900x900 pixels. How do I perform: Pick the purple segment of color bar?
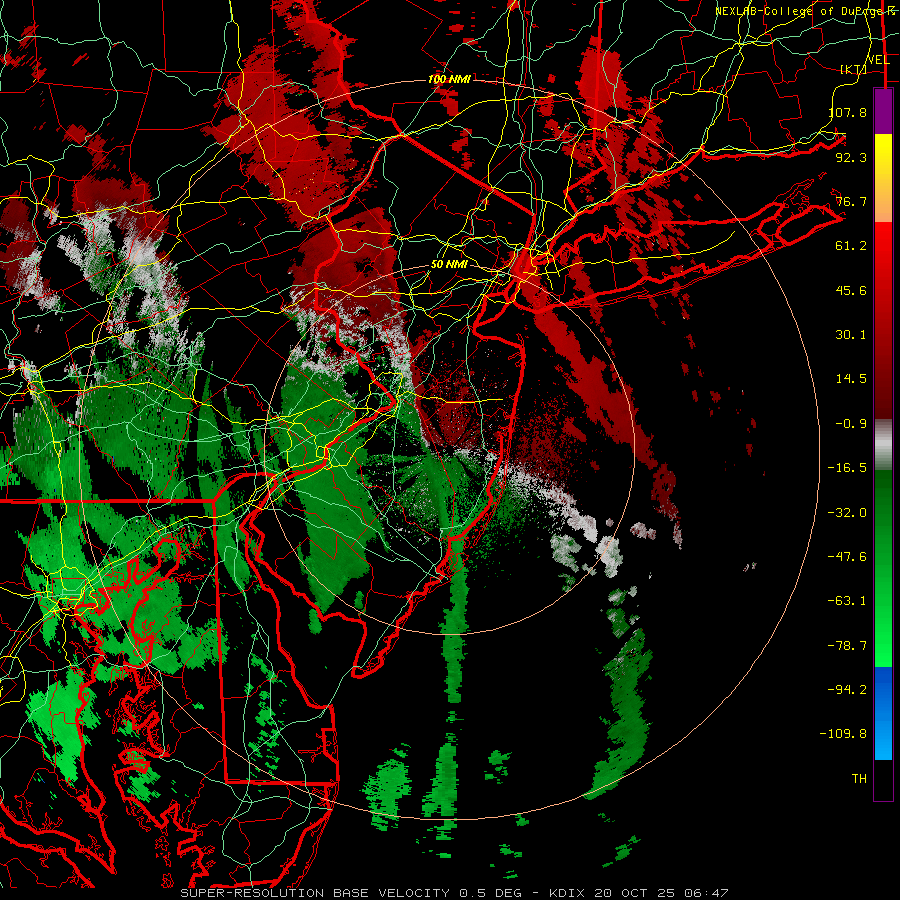point(883,111)
